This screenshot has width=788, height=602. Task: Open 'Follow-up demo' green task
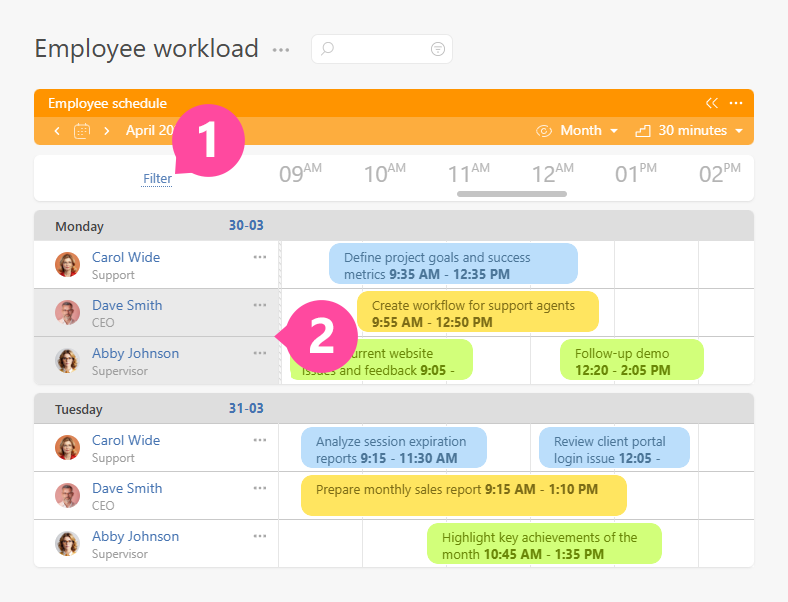coord(631,361)
